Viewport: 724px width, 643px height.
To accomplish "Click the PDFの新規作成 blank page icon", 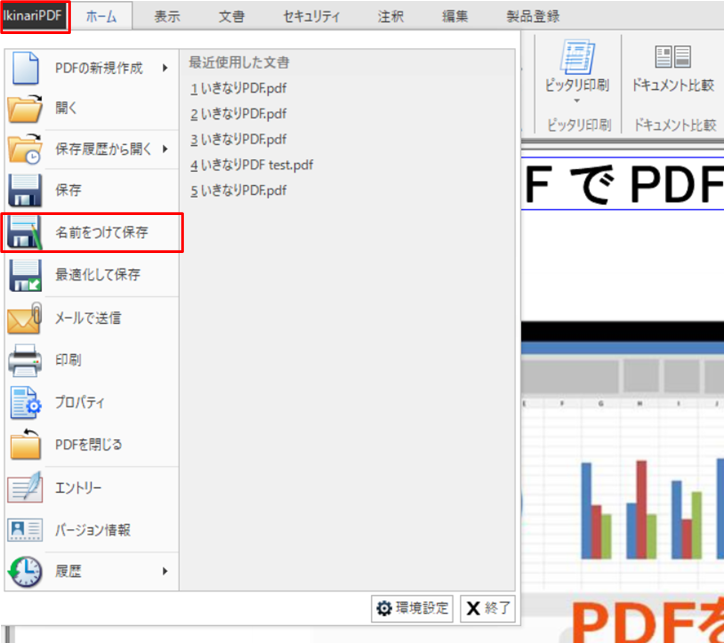I will click(x=25, y=68).
